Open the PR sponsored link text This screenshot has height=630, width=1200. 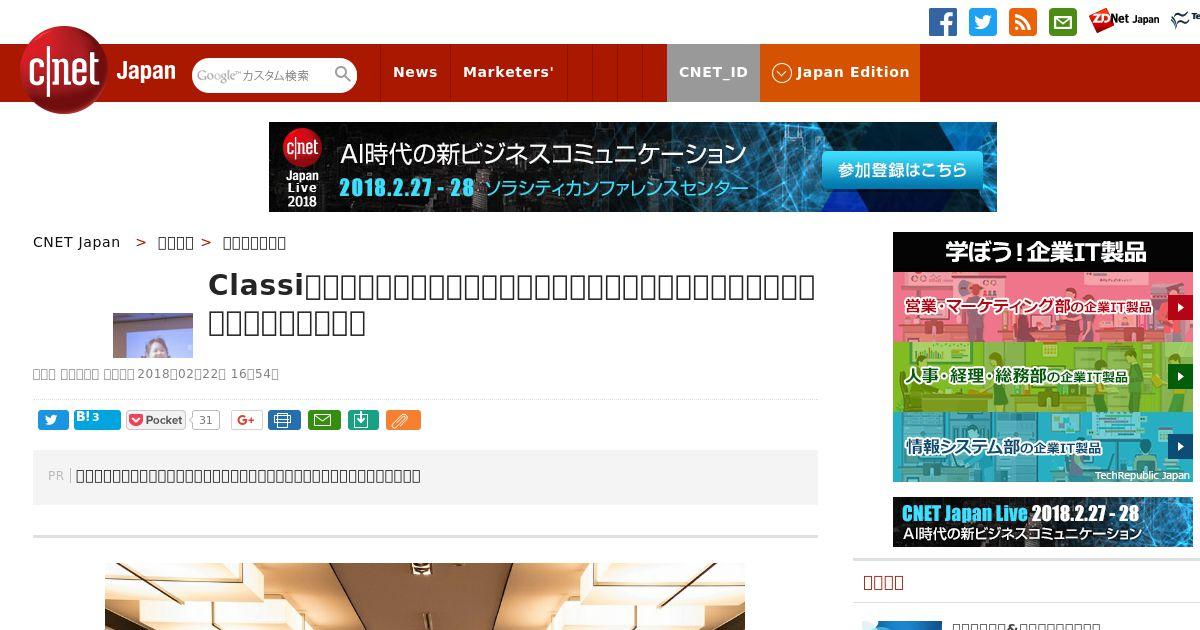(248, 476)
